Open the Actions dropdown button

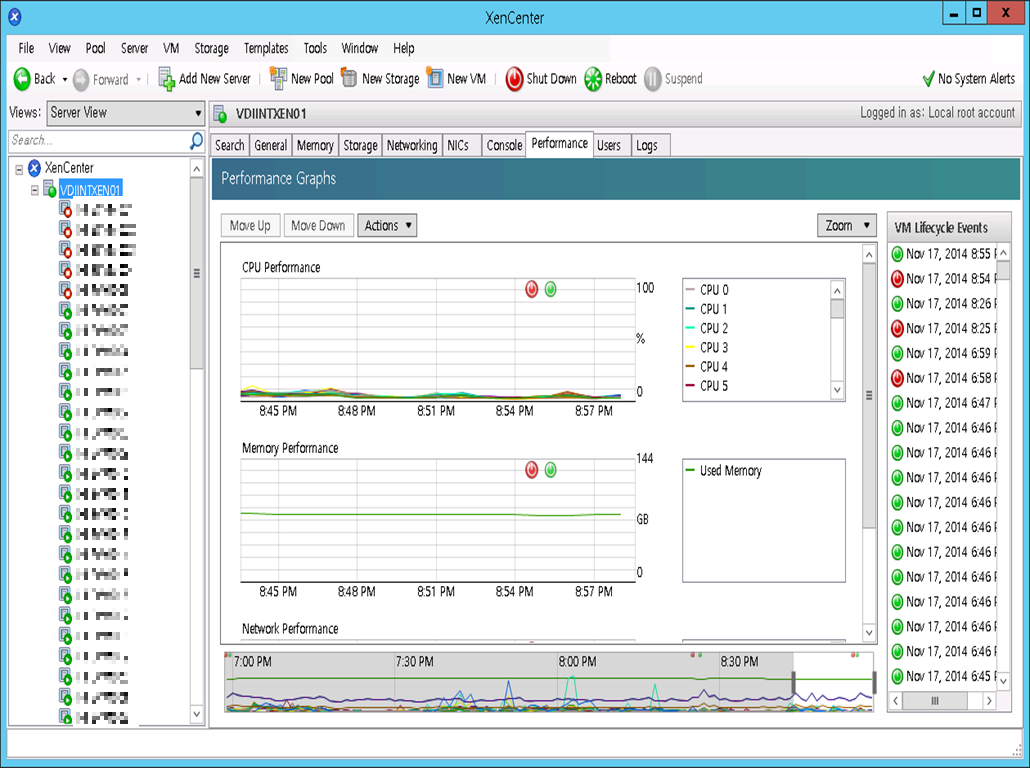(x=387, y=225)
